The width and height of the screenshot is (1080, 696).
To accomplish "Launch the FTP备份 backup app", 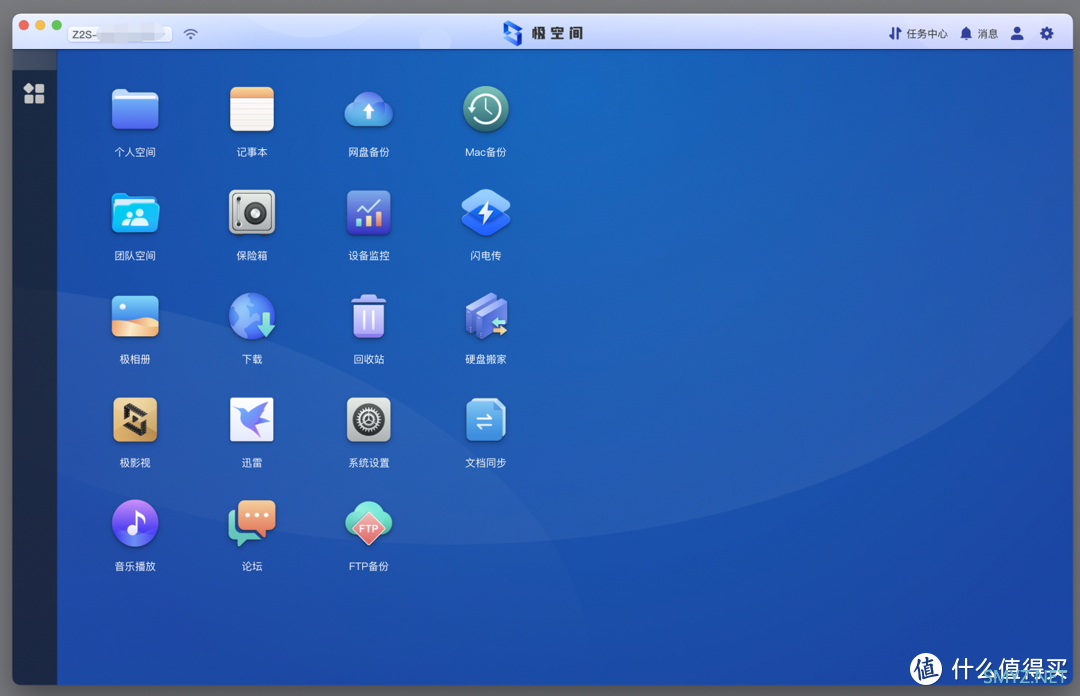I will tap(368, 523).
